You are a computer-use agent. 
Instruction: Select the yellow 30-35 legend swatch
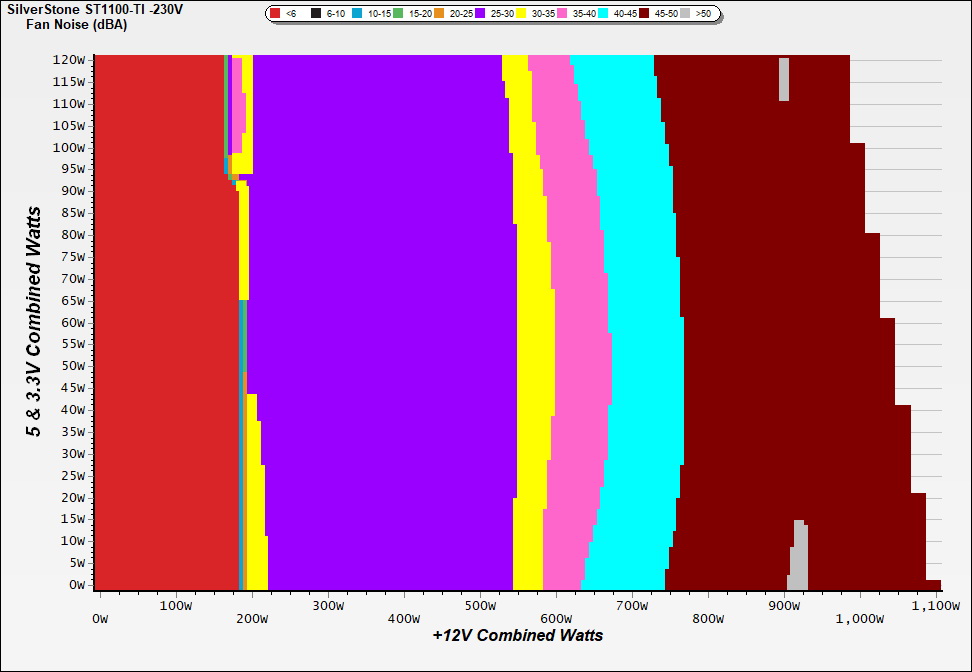tap(523, 14)
